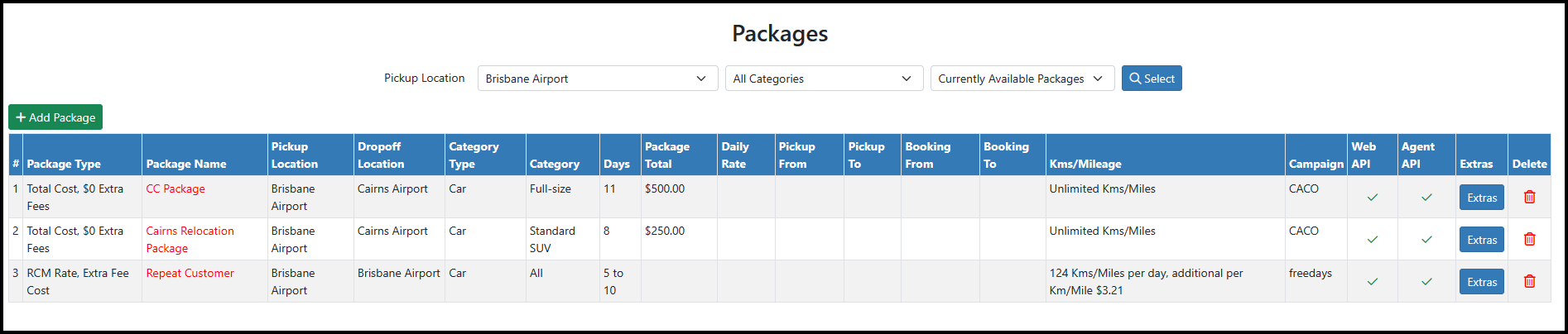Open Currently Available Packages dropdown

pos(1022,79)
